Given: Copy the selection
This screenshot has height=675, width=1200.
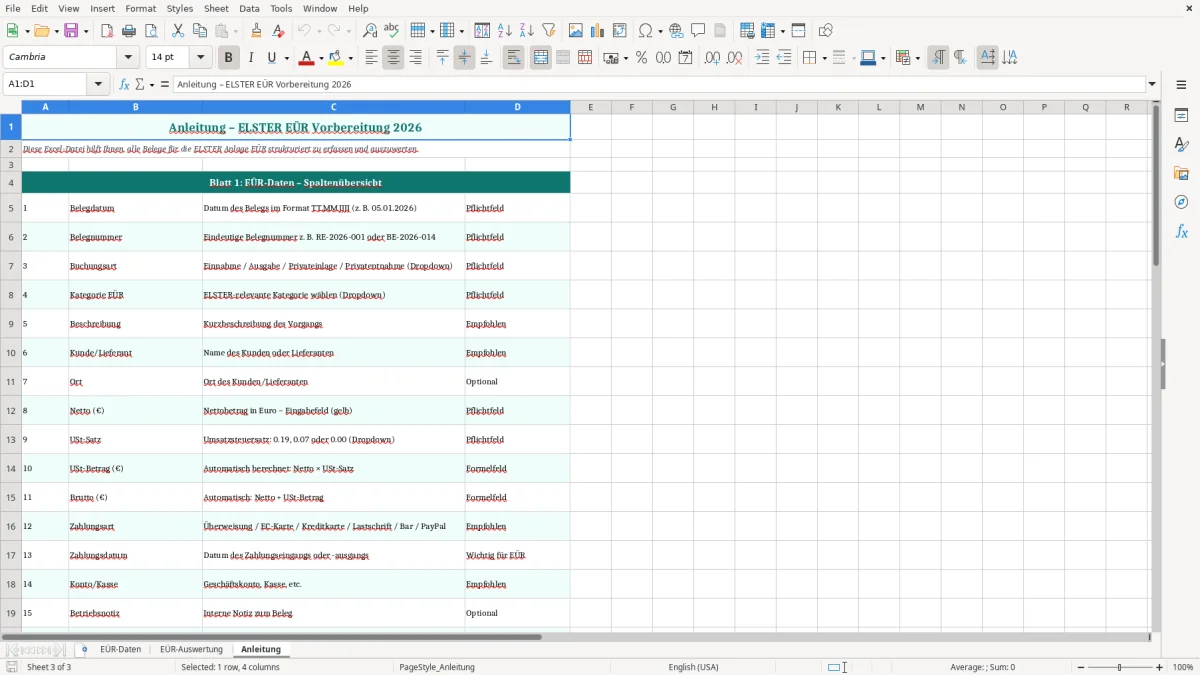Looking at the screenshot, I should click(199, 31).
